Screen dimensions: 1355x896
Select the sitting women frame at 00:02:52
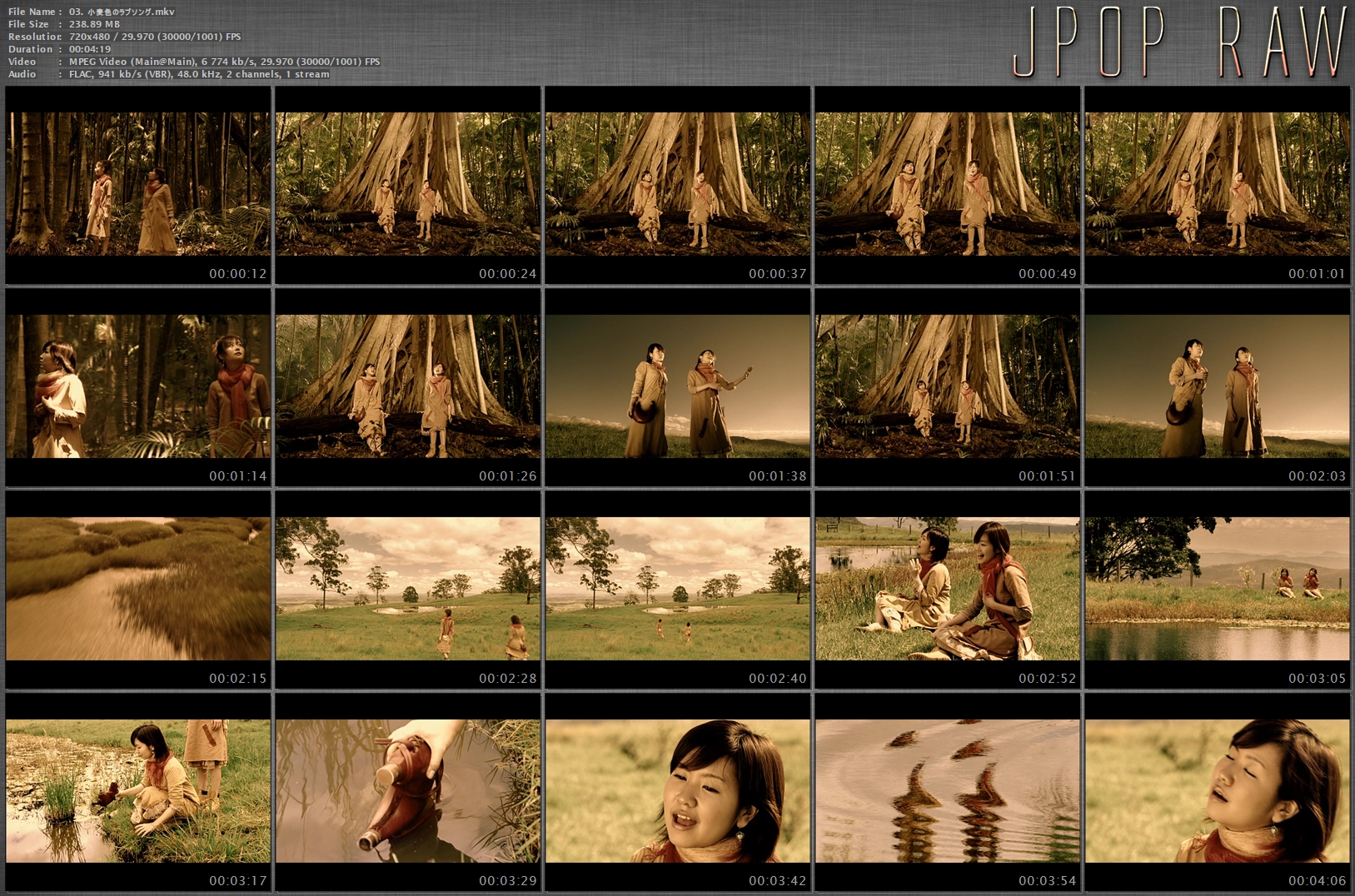pyautogui.click(x=948, y=590)
